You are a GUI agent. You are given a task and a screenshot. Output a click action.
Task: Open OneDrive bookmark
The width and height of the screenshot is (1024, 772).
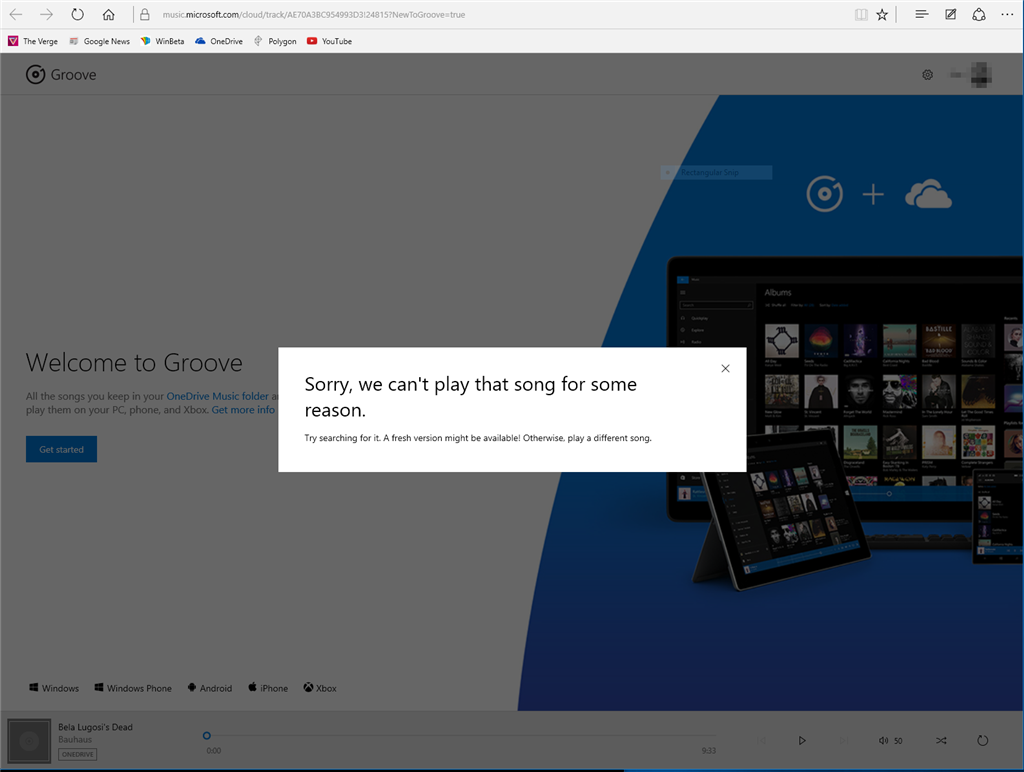(x=219, y=41)
